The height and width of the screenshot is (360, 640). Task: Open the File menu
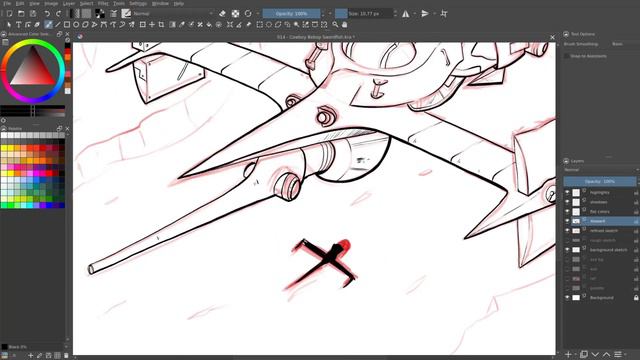(x=7, y=3)
